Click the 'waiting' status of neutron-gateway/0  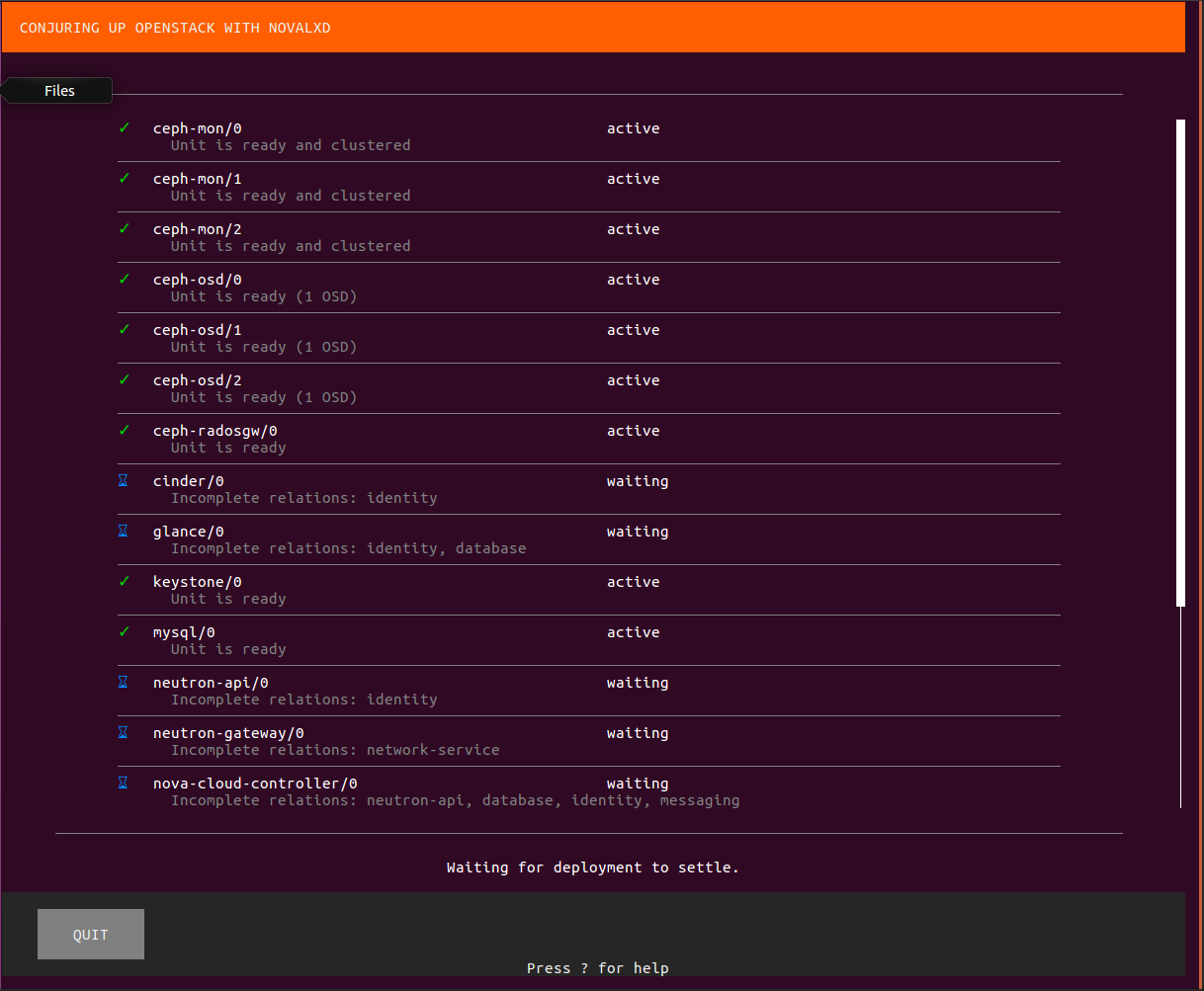[x=638, y=733]
